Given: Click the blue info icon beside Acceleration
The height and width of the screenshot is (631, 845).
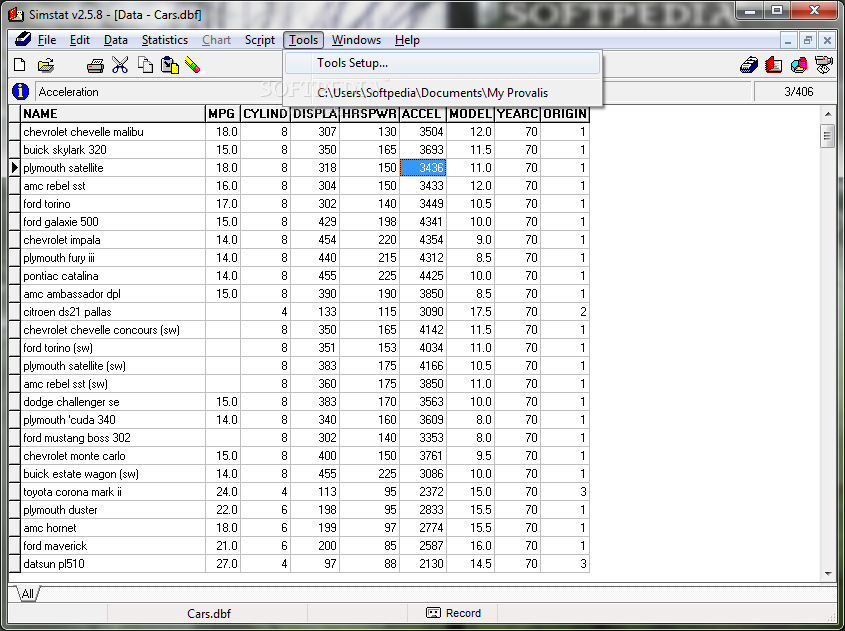Looking at the screenshot, I should (x=20, y=92).
